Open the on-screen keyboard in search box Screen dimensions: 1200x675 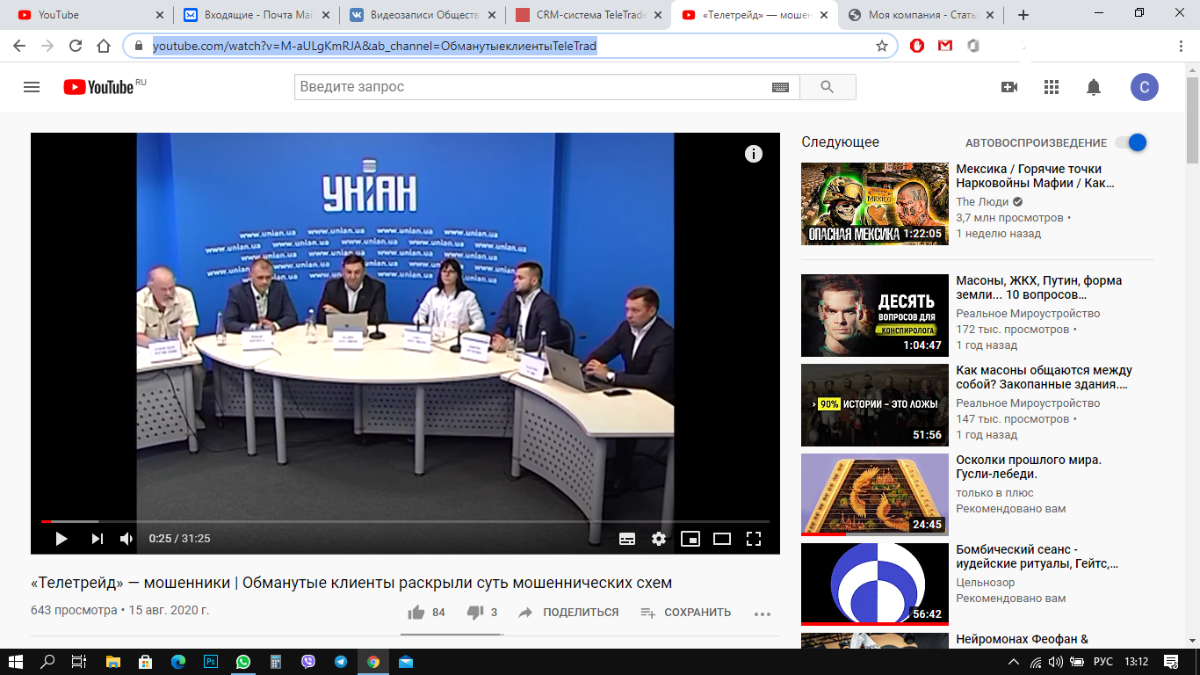781,87
